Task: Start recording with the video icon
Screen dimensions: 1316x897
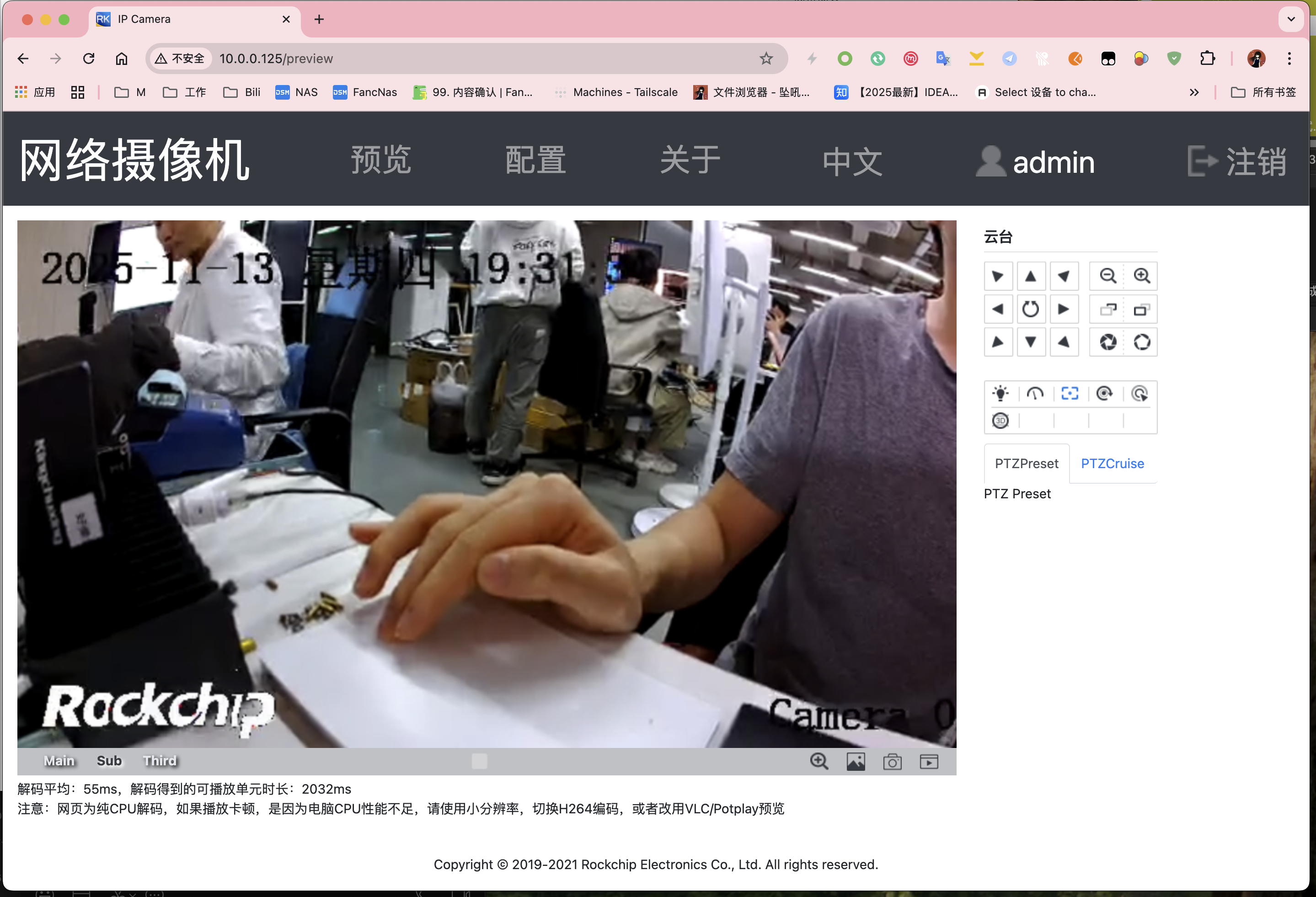Action: point(929,762)
